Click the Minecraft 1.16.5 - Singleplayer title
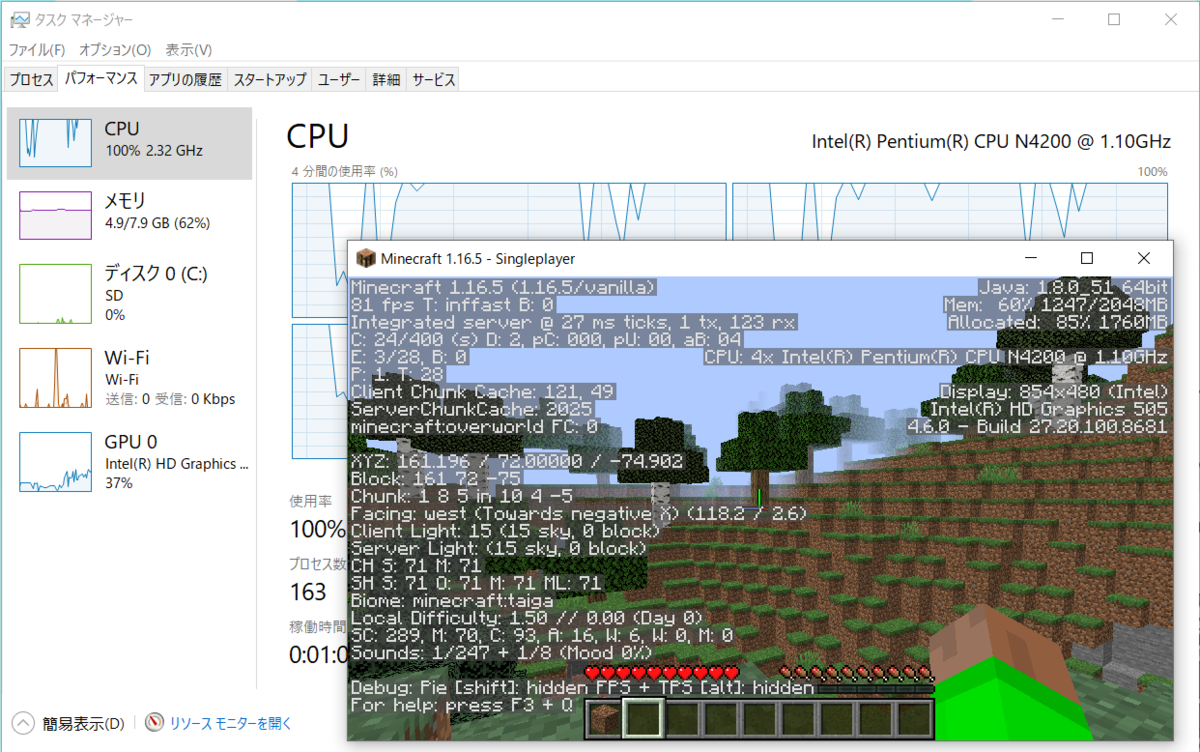Viewport: 1200px width, 752px height. [478, 258]
